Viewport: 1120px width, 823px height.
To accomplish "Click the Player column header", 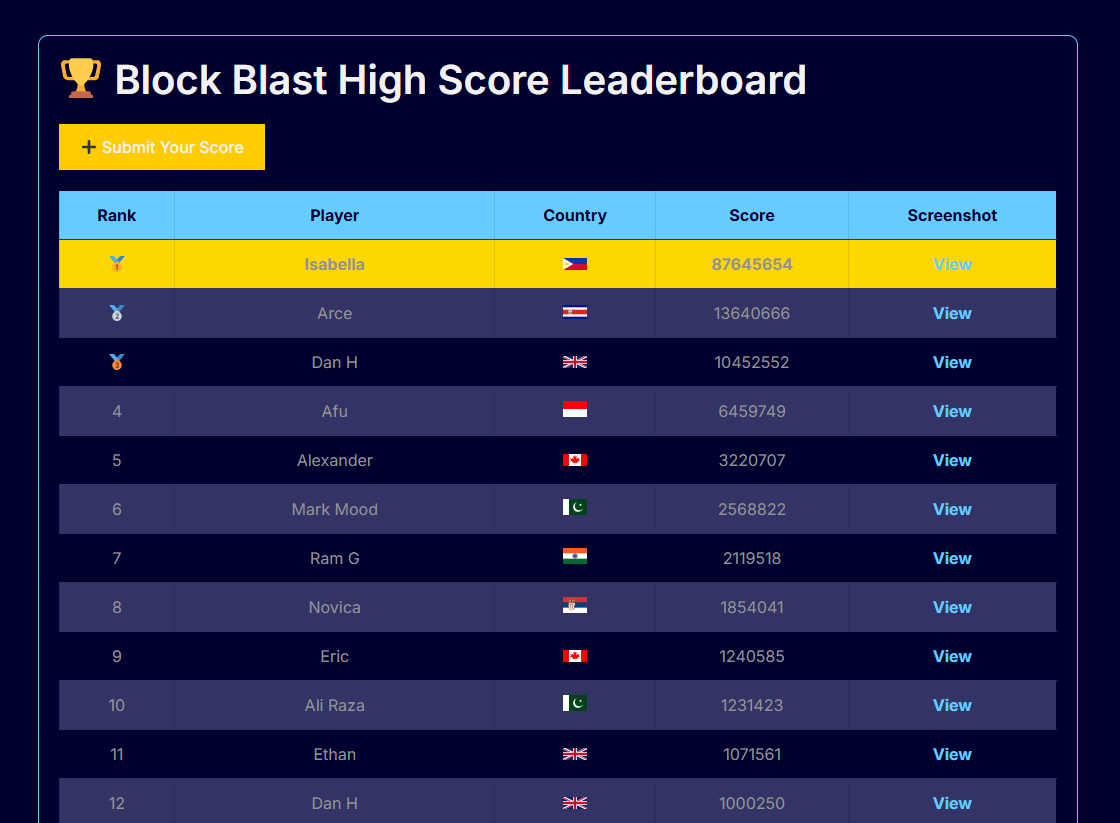I will click(334, 215).
